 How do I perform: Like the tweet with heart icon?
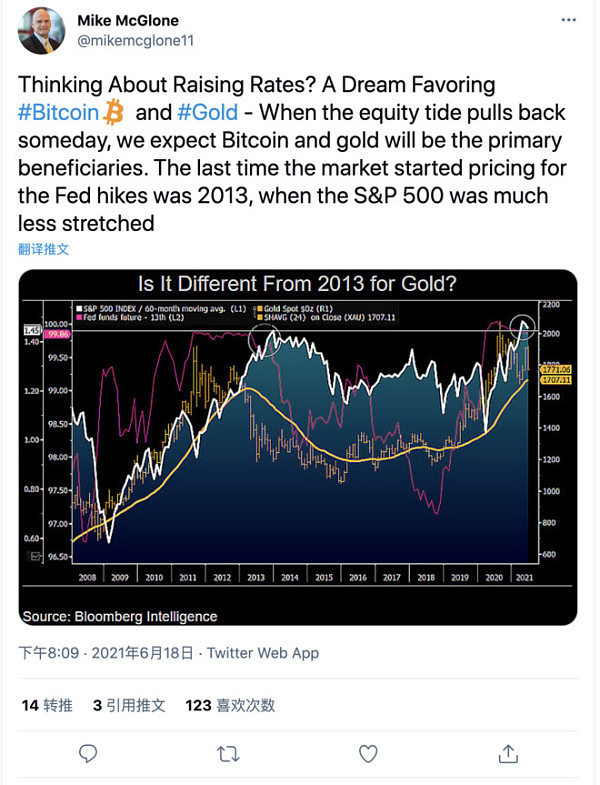click(368, 753)
